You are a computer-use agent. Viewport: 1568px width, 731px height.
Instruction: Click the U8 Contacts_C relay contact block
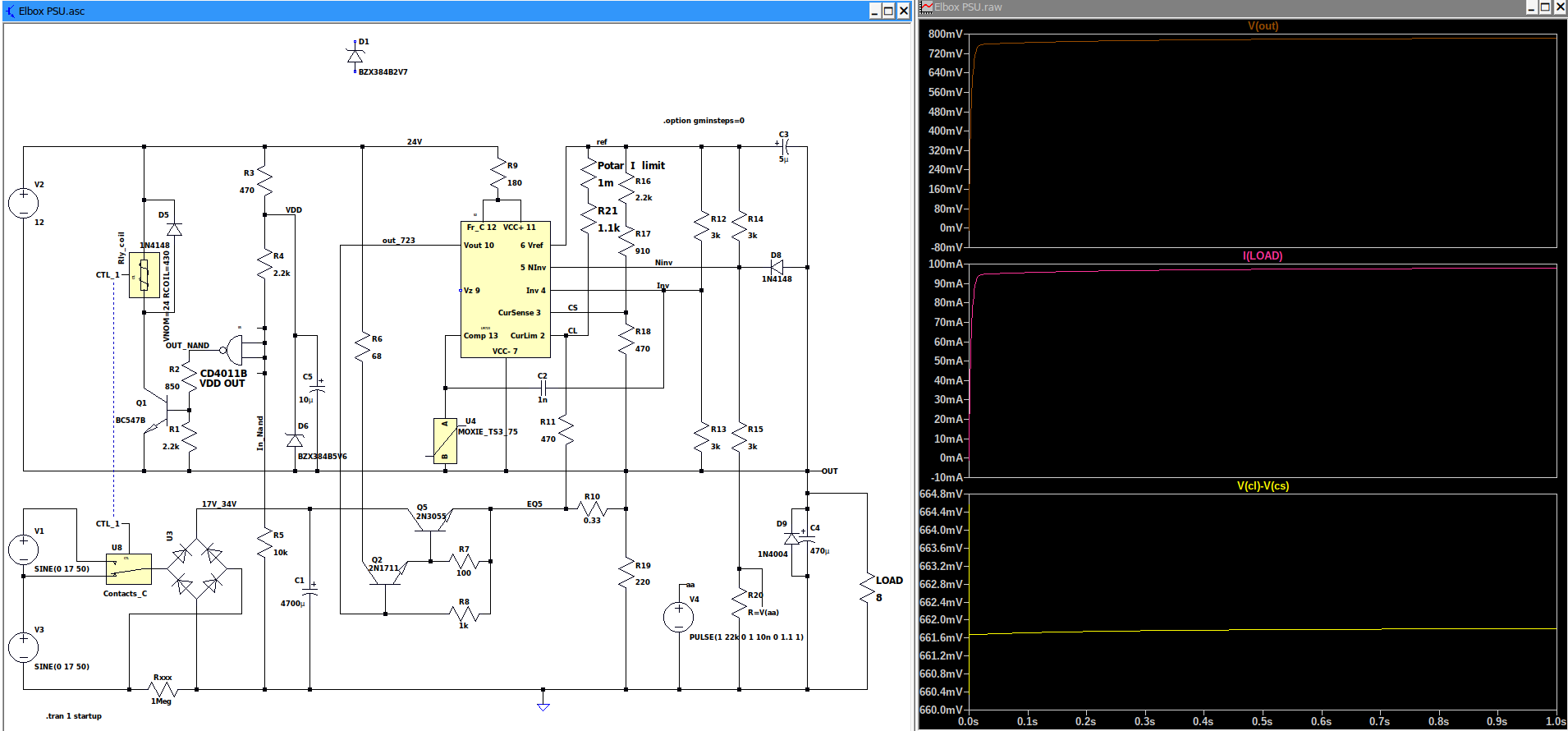click(x=129, y=568)
